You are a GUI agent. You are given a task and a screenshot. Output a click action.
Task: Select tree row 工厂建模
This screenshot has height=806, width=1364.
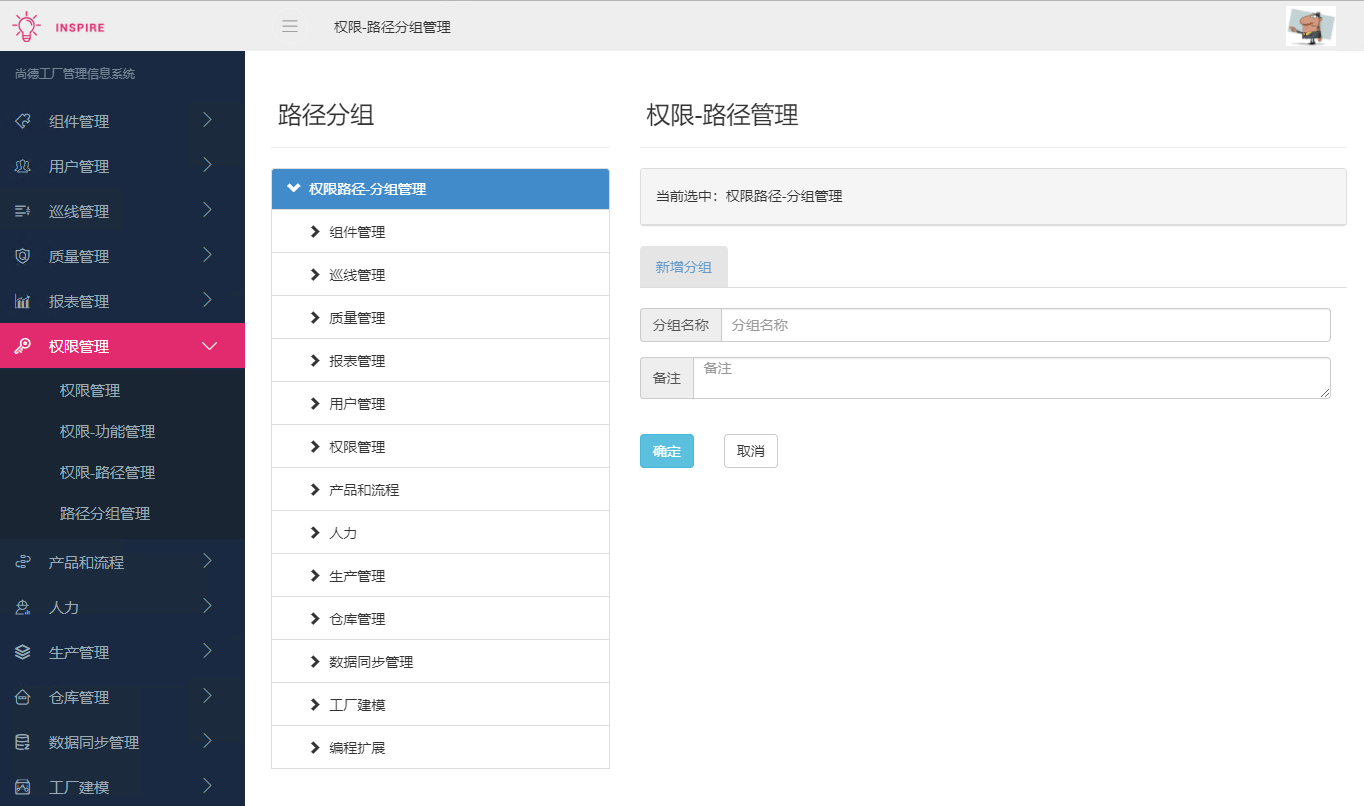coord(440,705)
